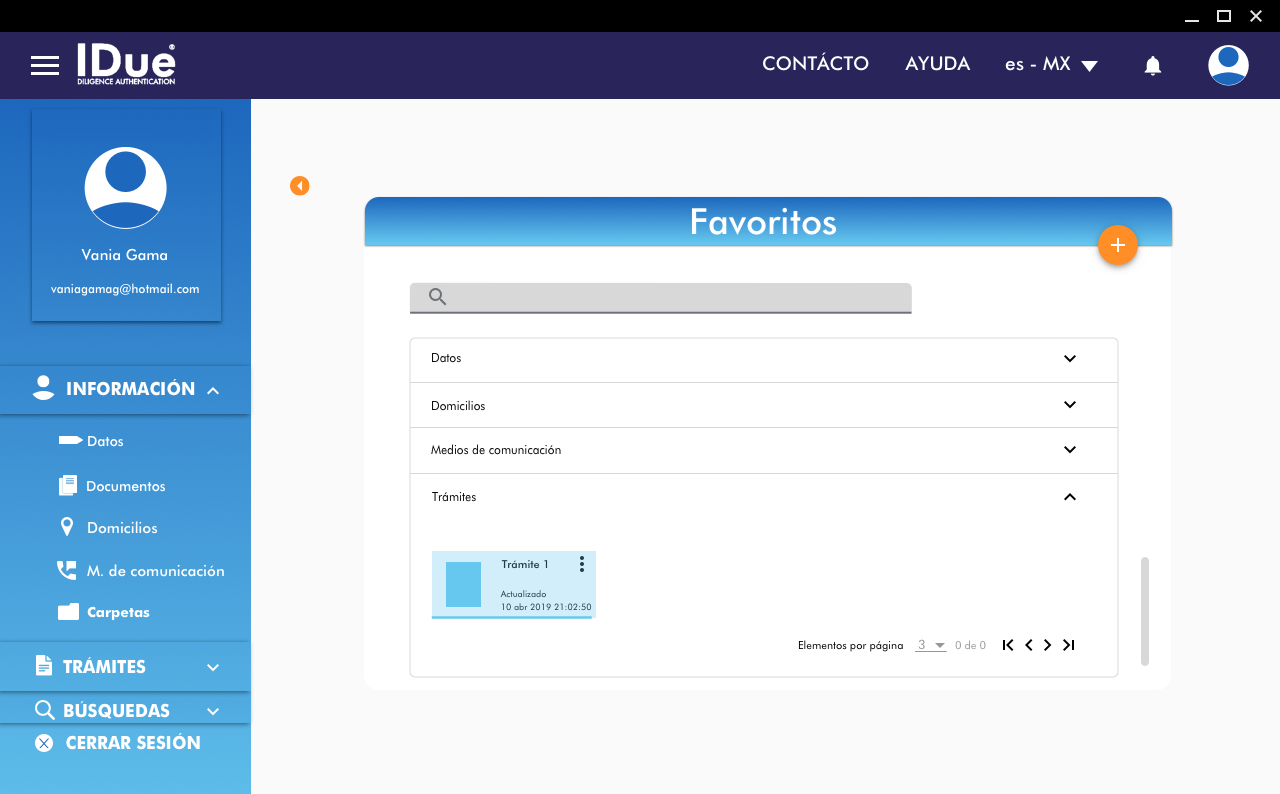Collapse the Trámites accordion section

point(1069,497)
